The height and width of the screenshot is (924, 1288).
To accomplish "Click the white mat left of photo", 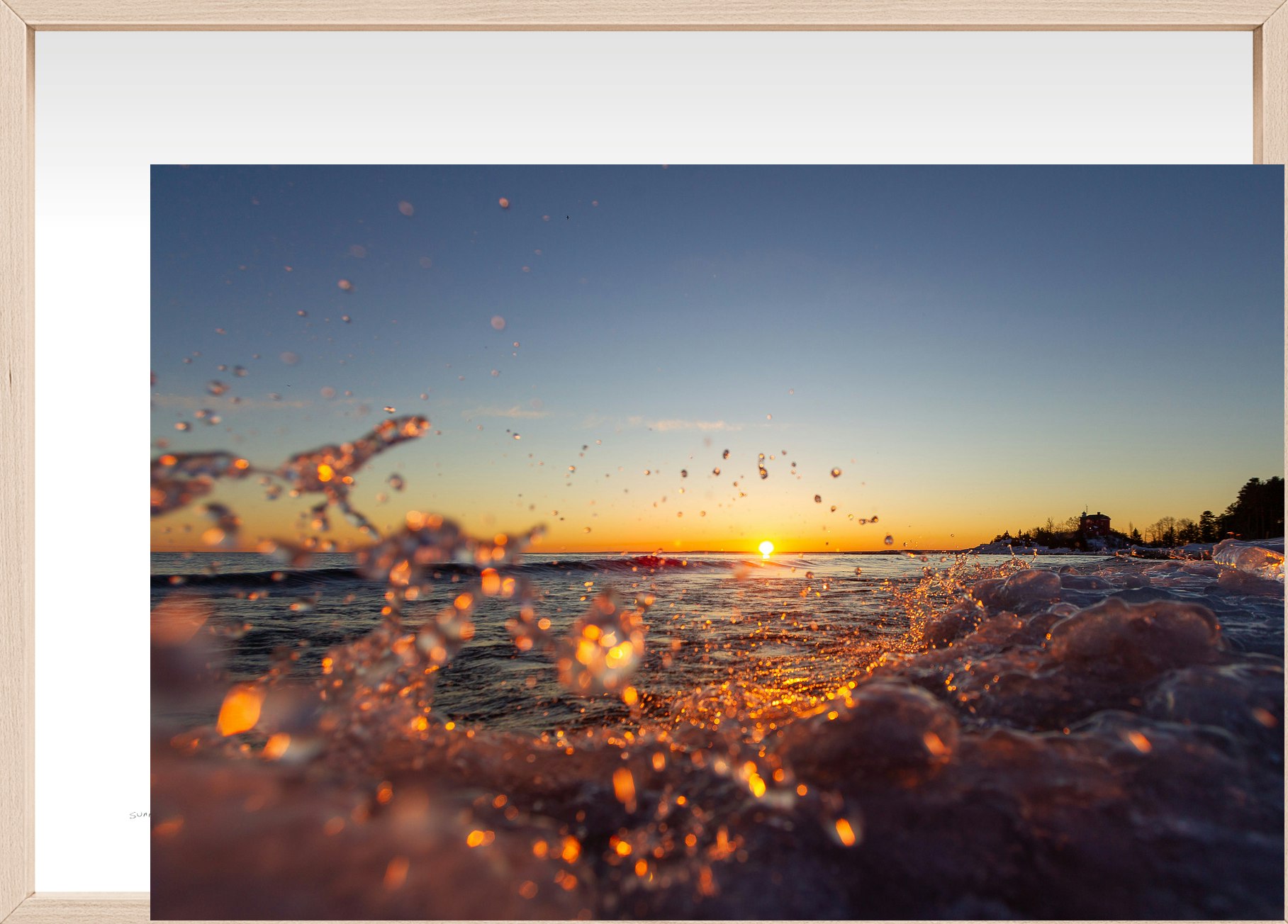I will click(92, 496).
